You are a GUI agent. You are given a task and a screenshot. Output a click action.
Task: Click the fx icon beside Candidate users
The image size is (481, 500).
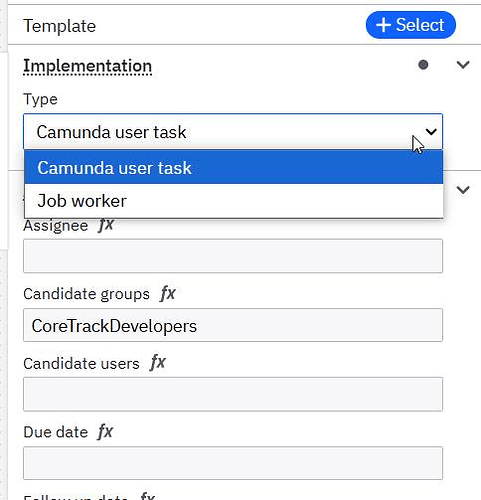tap(158, 363)
